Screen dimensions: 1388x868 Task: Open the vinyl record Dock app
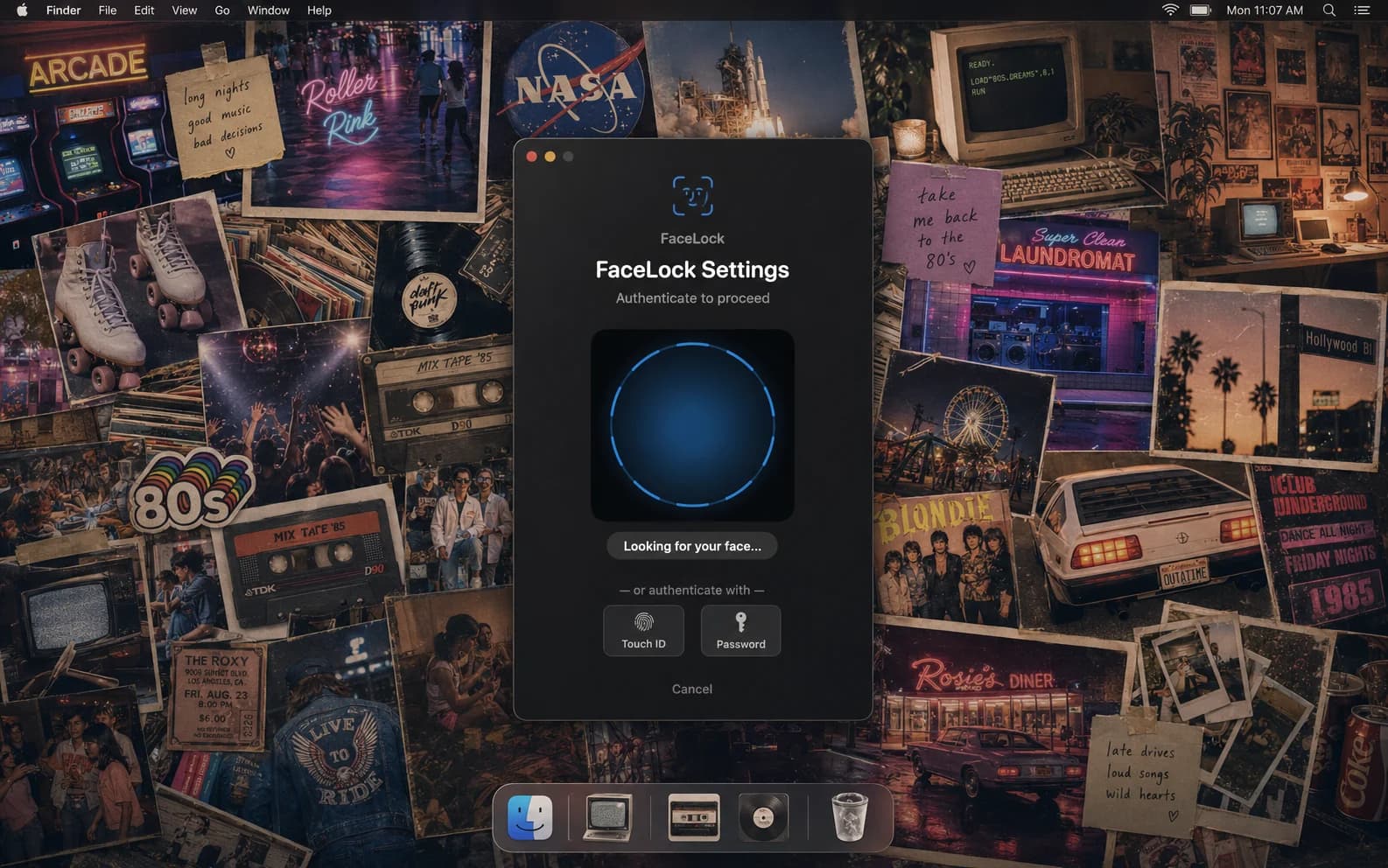763,817
